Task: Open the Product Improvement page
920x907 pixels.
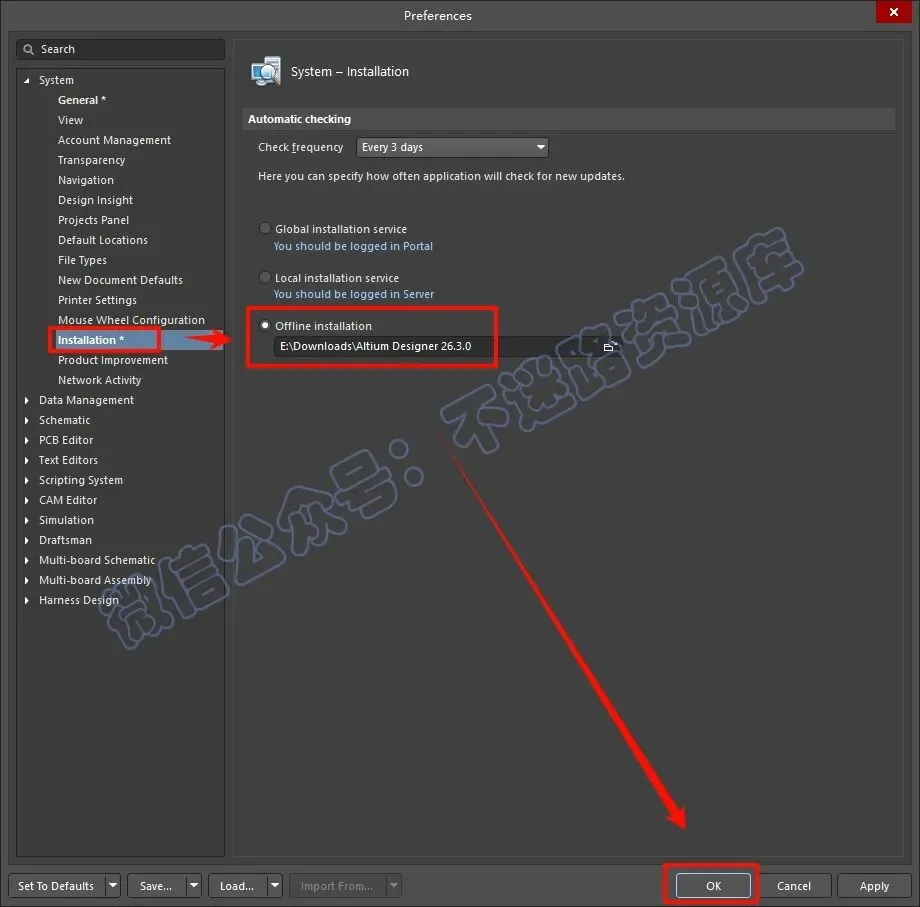Action: click(x=113, y=360)
